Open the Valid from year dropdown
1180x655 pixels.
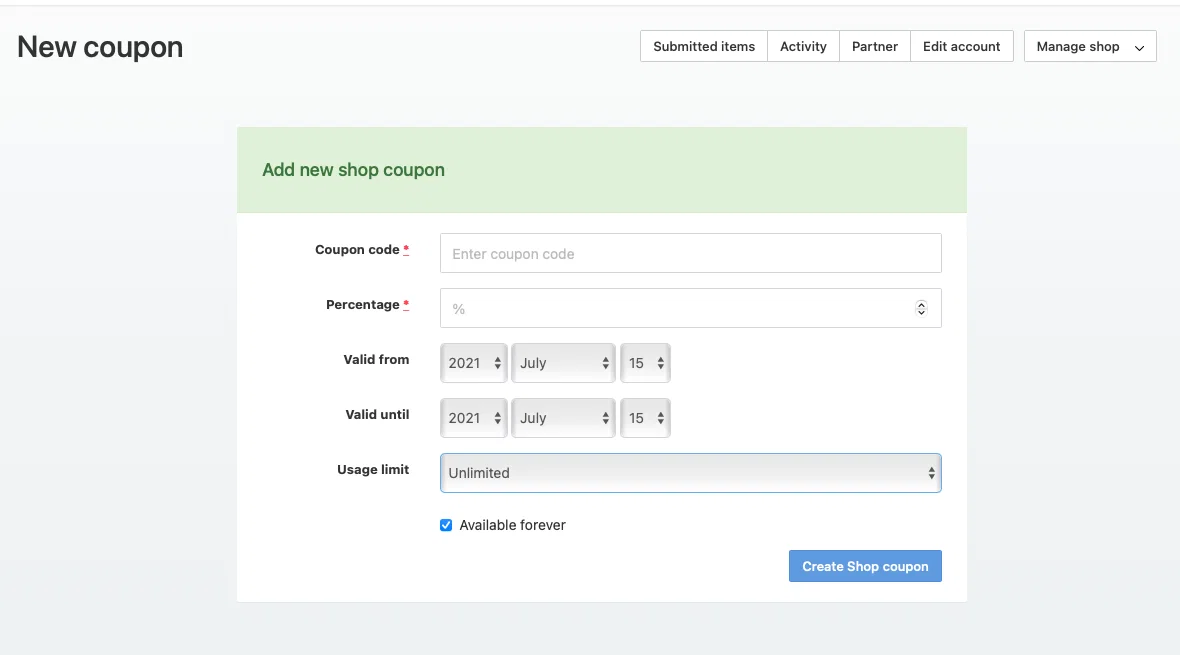click(x=473, y=363)
